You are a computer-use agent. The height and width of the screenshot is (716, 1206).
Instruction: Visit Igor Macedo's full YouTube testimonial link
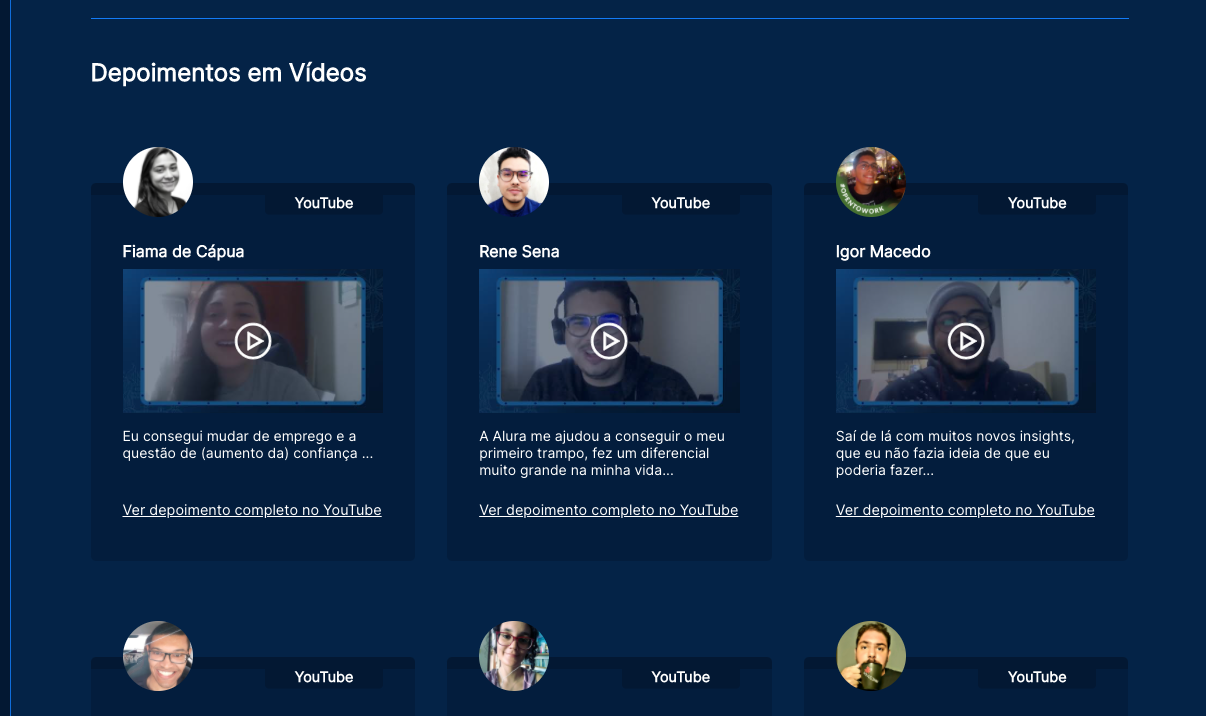click(x=965, y=510)
